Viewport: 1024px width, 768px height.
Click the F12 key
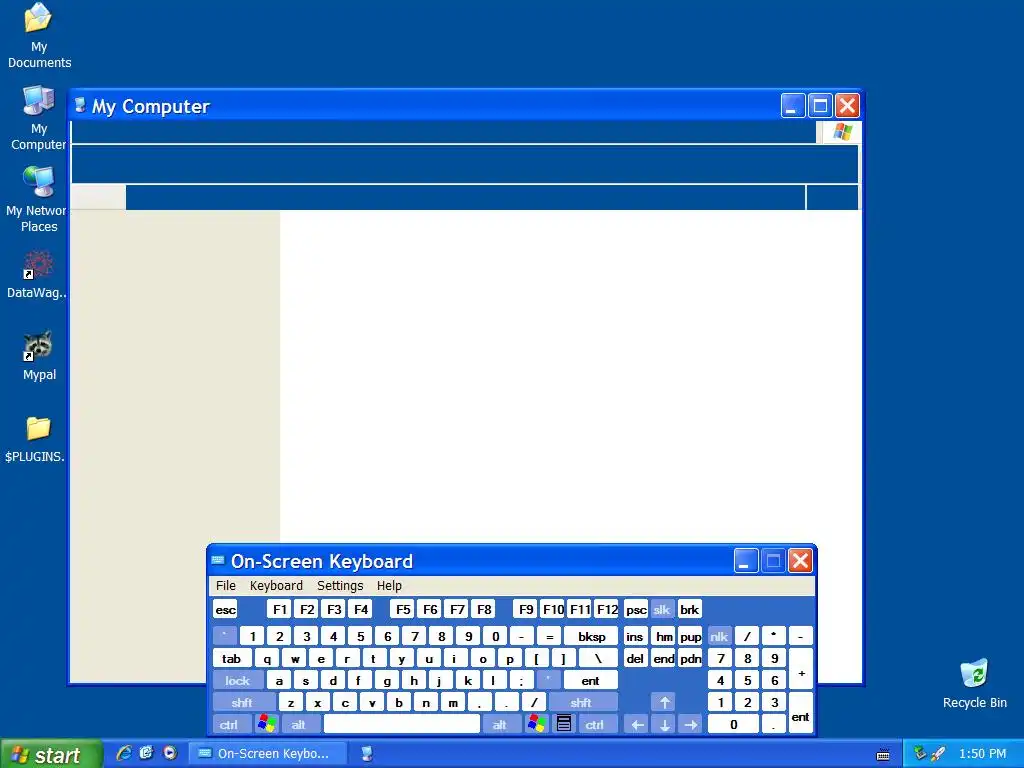point(607,609)
